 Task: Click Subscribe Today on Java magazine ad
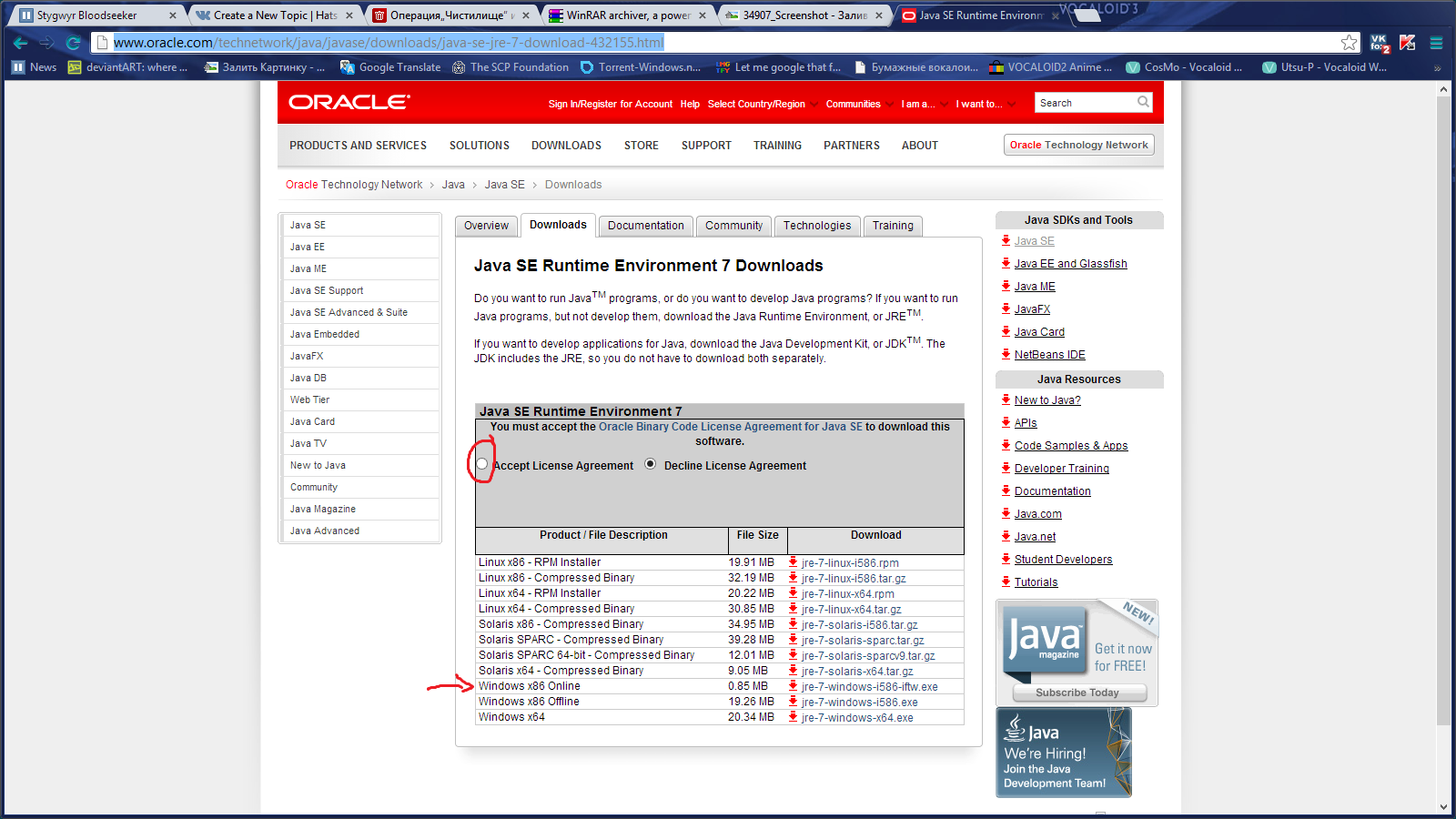[x=1077, y=693]
